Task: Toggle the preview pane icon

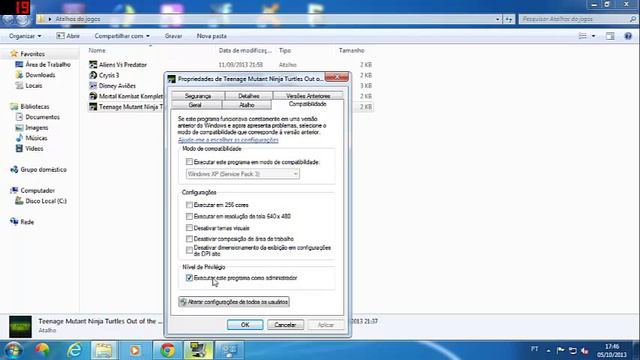Action: click(x=610, y=36)
